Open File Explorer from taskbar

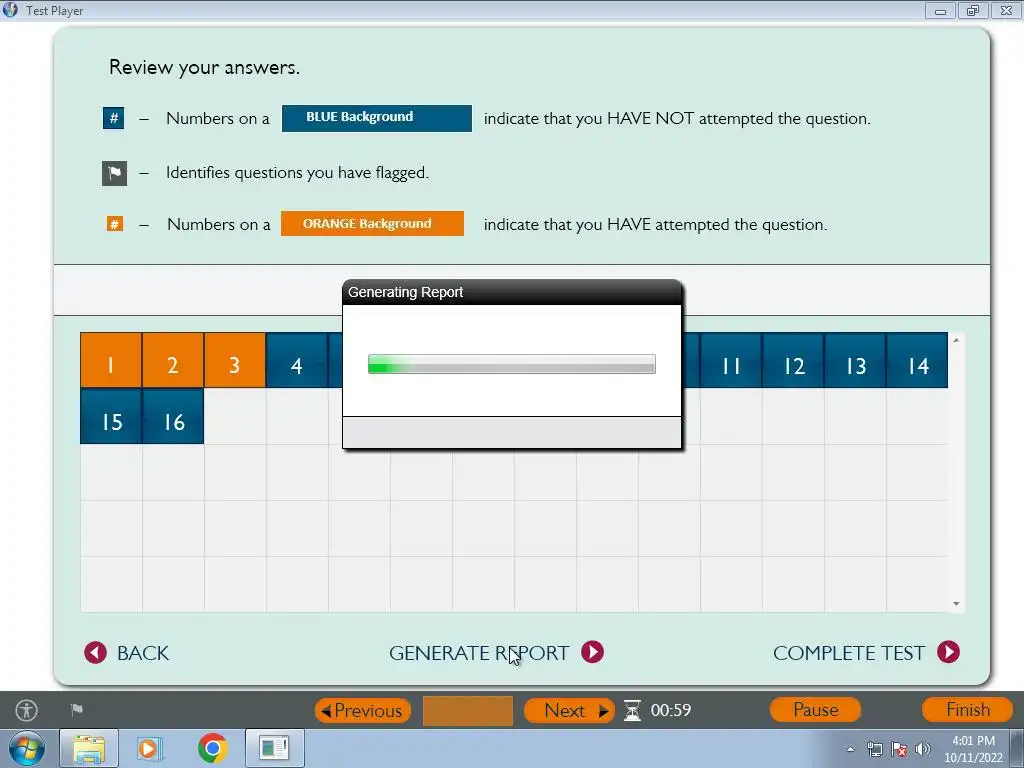89,748
